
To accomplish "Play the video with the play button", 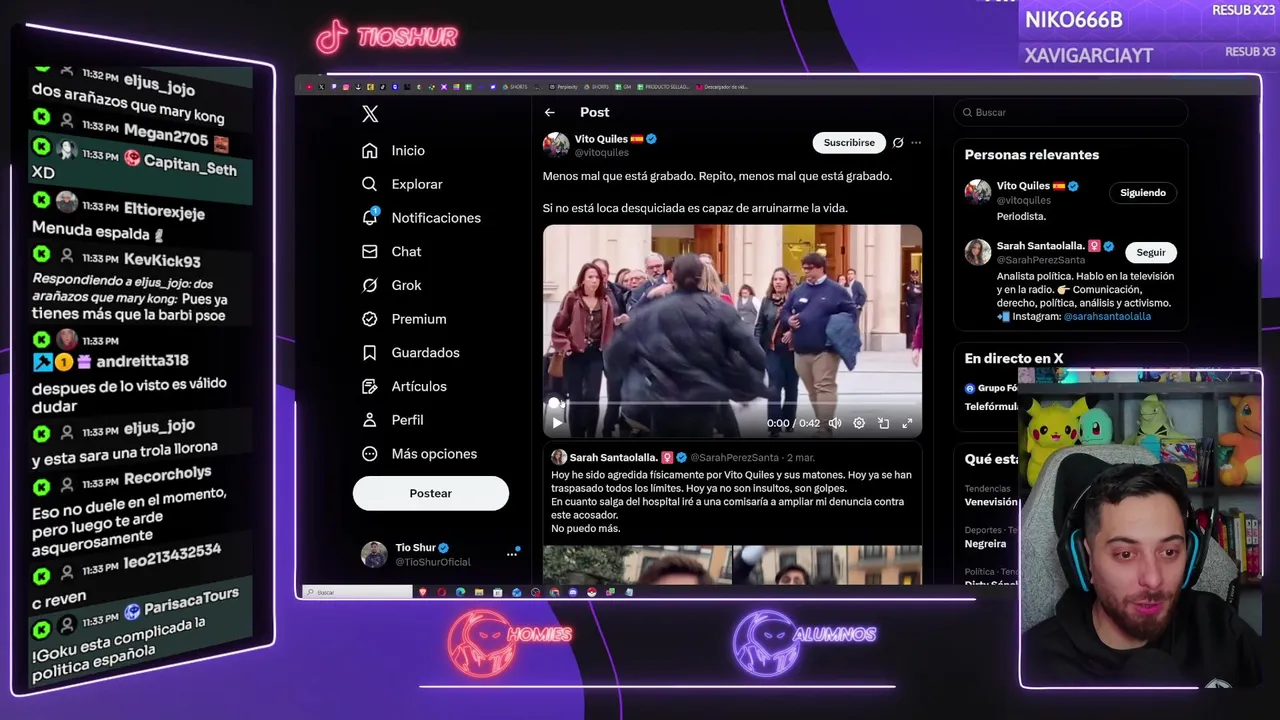I will (557, 423).
